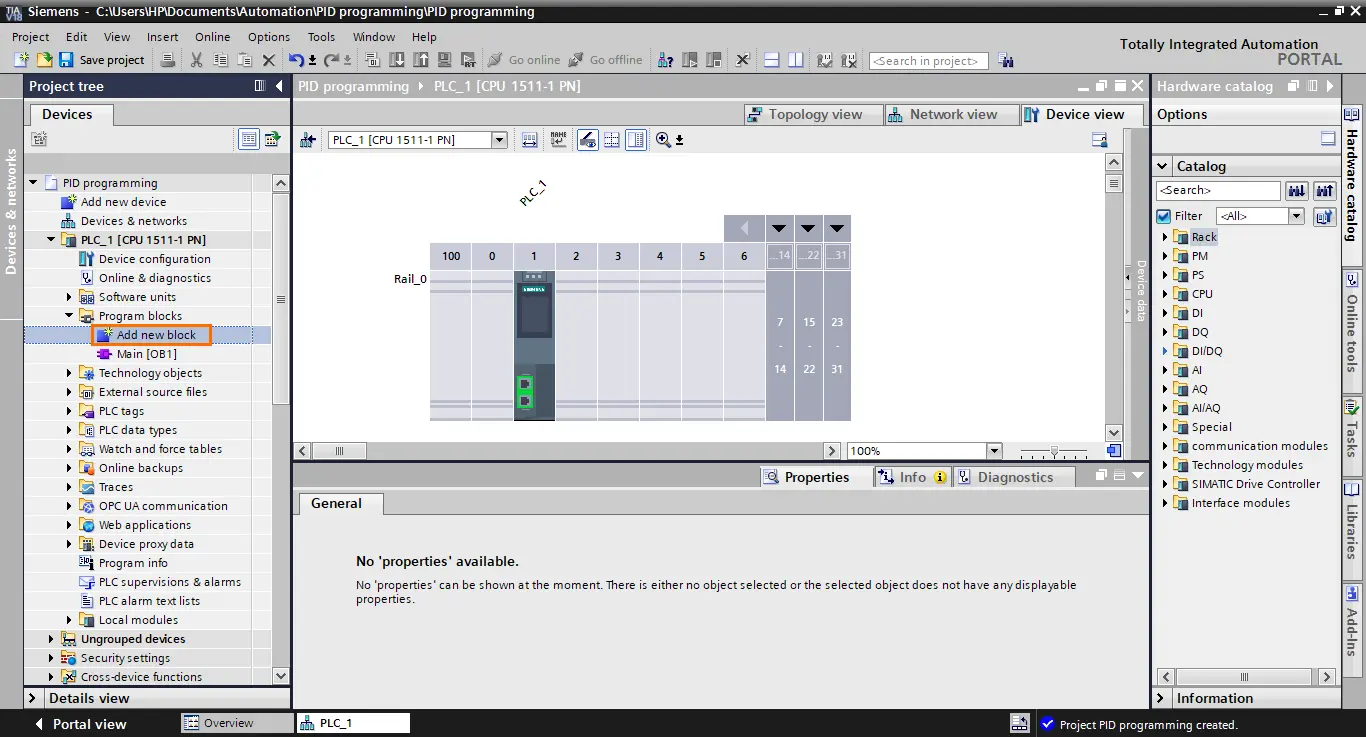Viewport: 1366px width, 737px height.
Task: Expand the Technology objects tree node
Action: click(70, 373)
